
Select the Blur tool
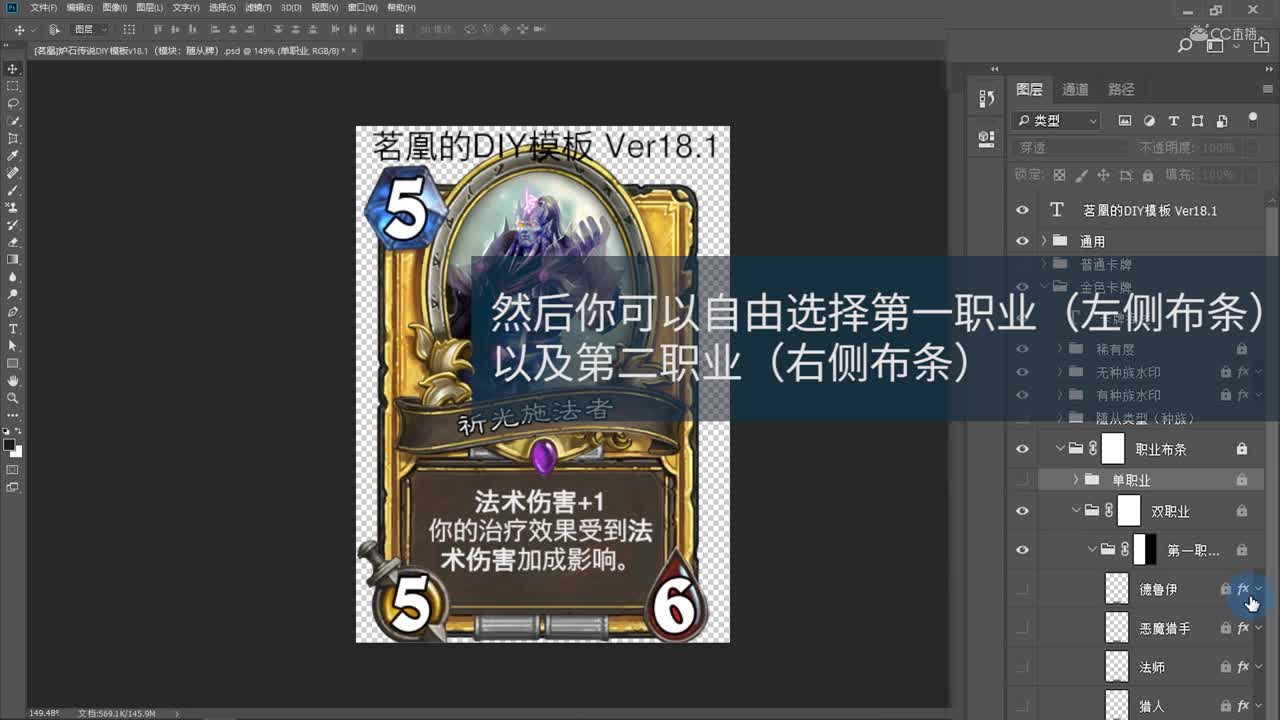[13, 277]
